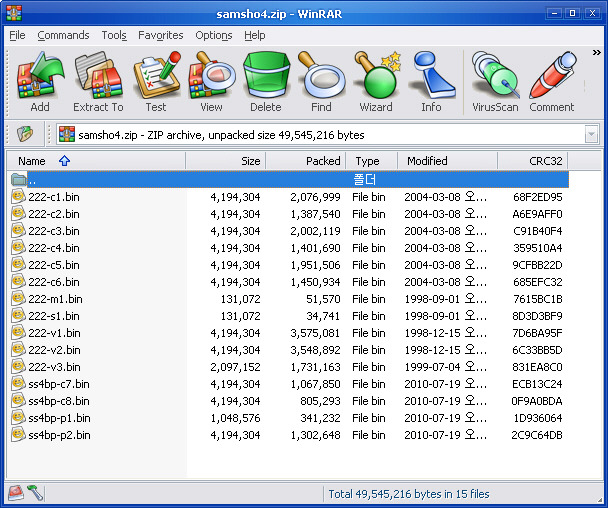Click the Extract To toolbar icon
The height and width of the screenshot is (508, 608).
coord(98,81)
